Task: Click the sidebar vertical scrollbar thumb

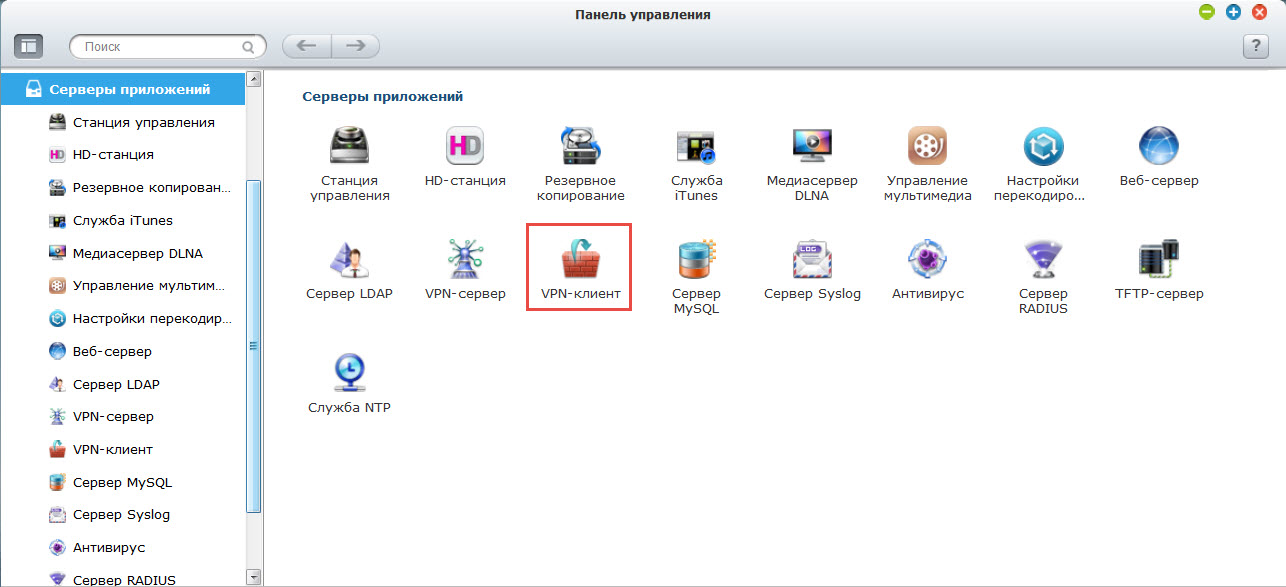Action: pyautogui.click(x=254, y=347)
